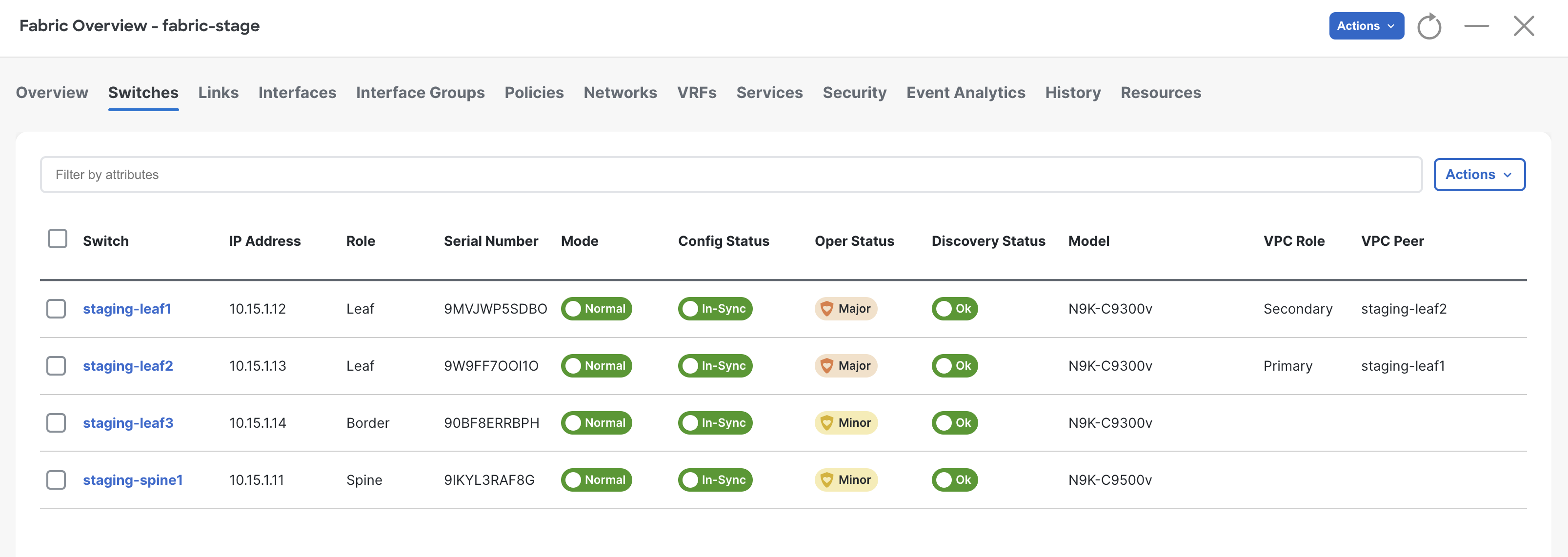Image resolution: width=1568 pixels, height=557 pixels.
Task: Switch to the Overview tab
Action: pos(52,93)
